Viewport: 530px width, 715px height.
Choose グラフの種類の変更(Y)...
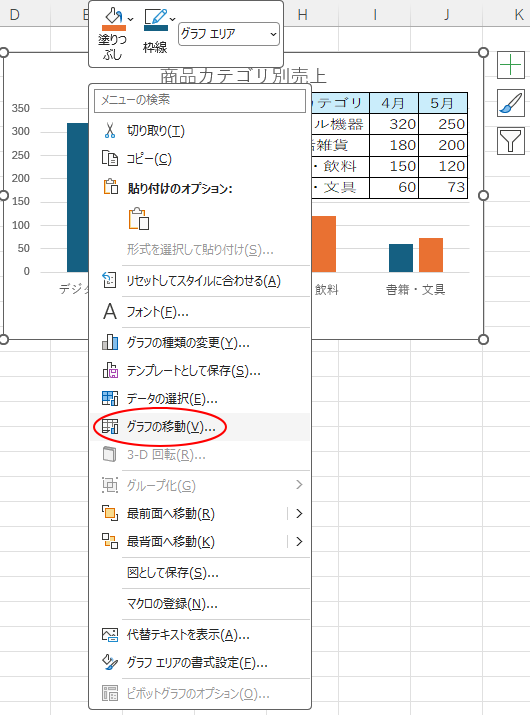[200, 343]
